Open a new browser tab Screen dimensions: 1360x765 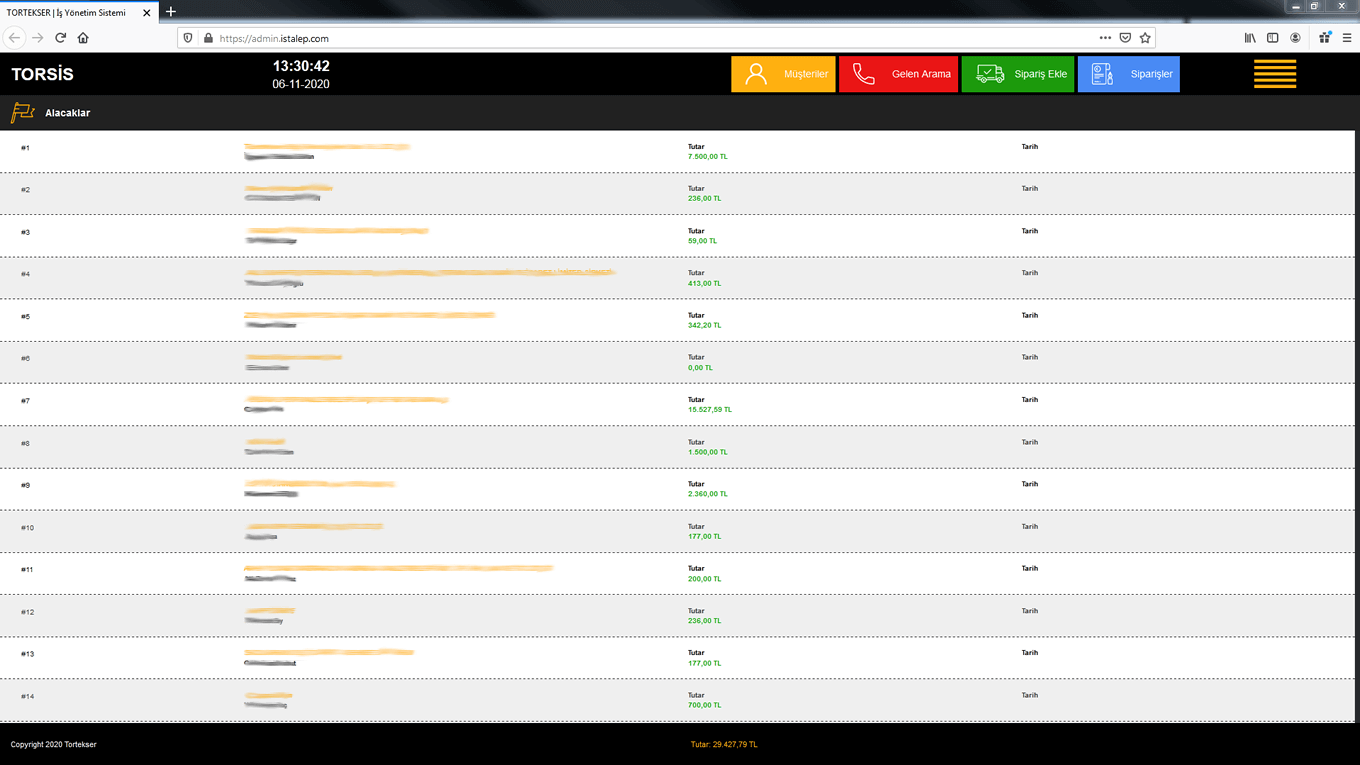pyautogui.click(x=171, y=11)
